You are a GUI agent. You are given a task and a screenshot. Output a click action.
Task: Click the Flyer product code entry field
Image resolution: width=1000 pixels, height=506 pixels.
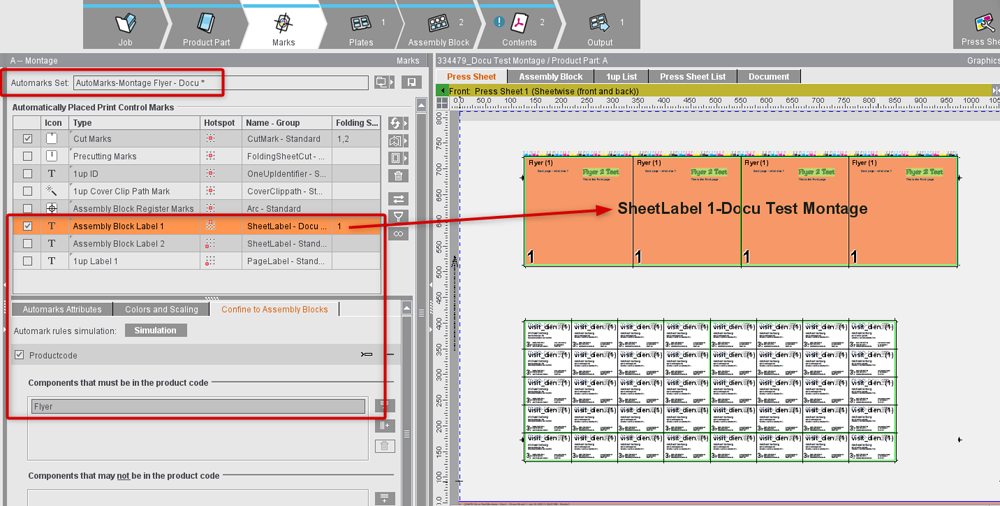[x=198, y=407]
